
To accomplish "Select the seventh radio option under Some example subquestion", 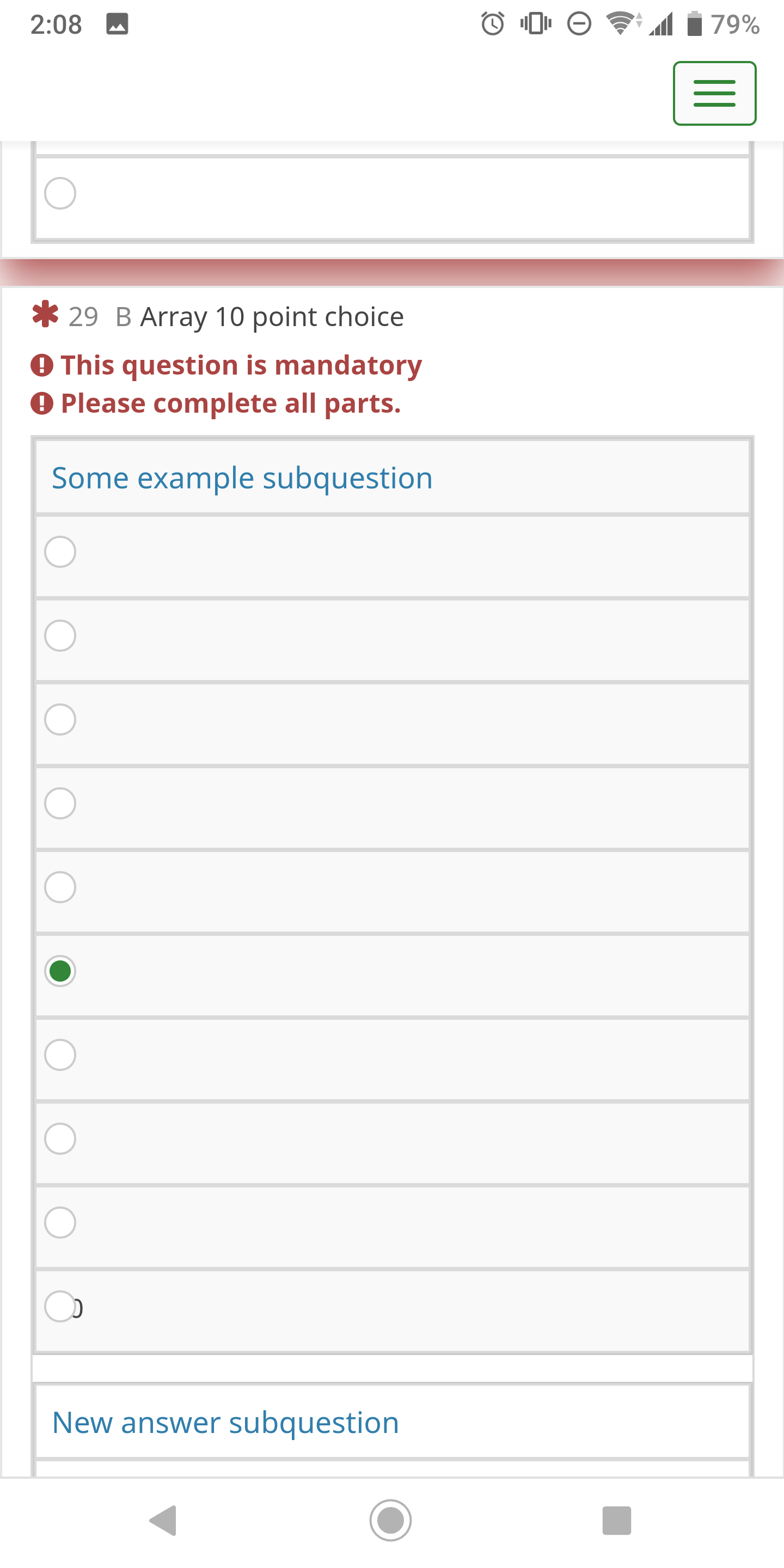I will [x=60, y=1055].
